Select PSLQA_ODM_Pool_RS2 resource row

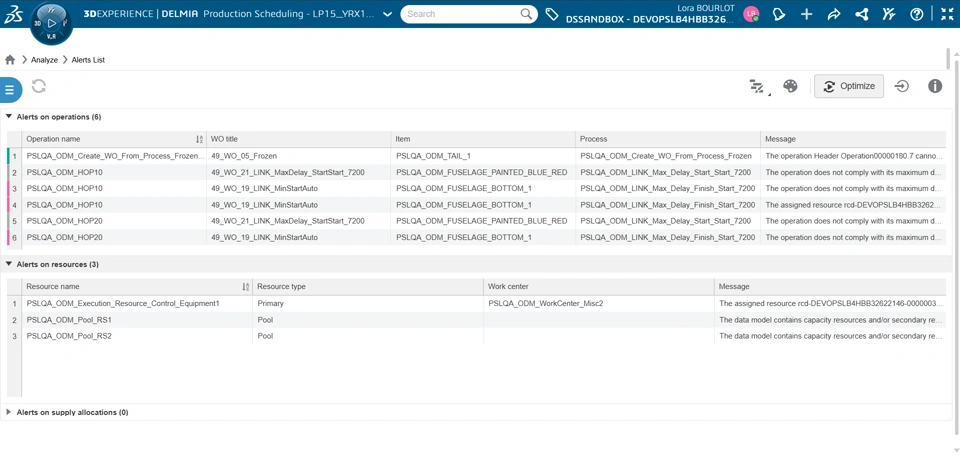pyautogui.click(x=137, y=336)
